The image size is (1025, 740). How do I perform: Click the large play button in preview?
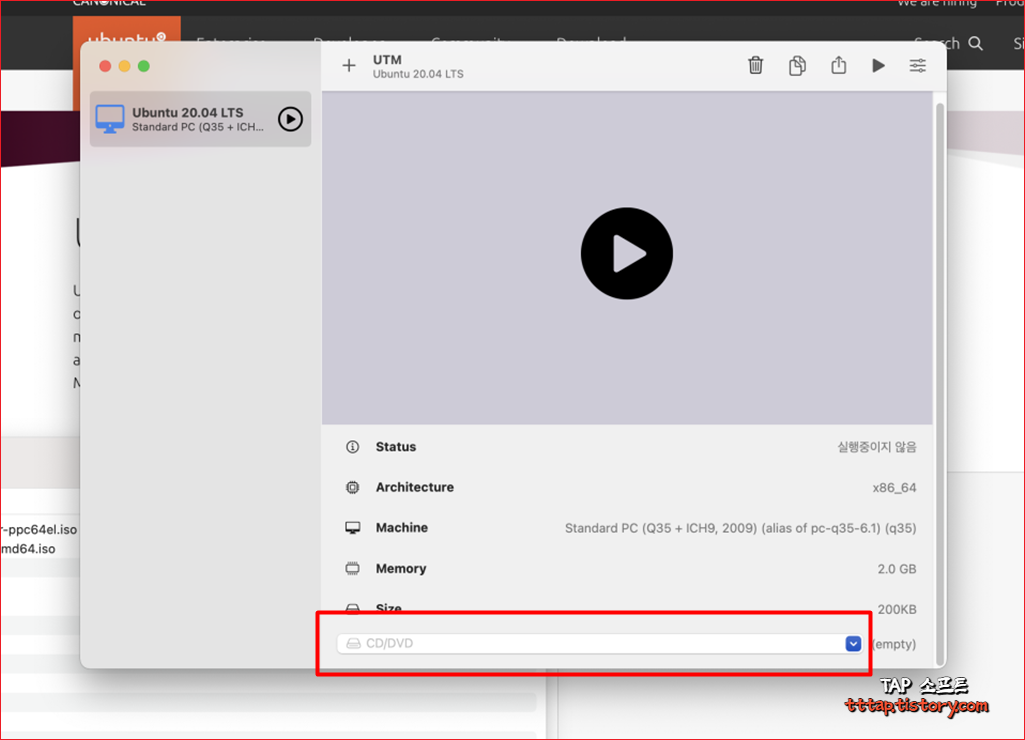(627, 254)
